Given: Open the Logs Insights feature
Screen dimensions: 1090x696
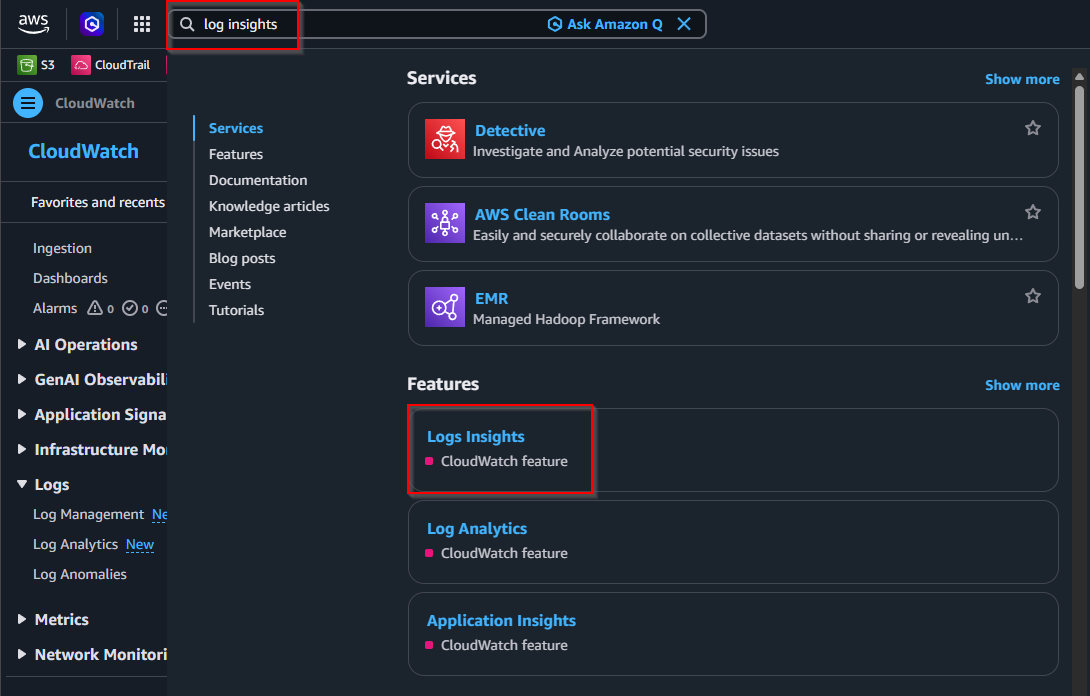Looking at the screenshot, I should [475, 437].
